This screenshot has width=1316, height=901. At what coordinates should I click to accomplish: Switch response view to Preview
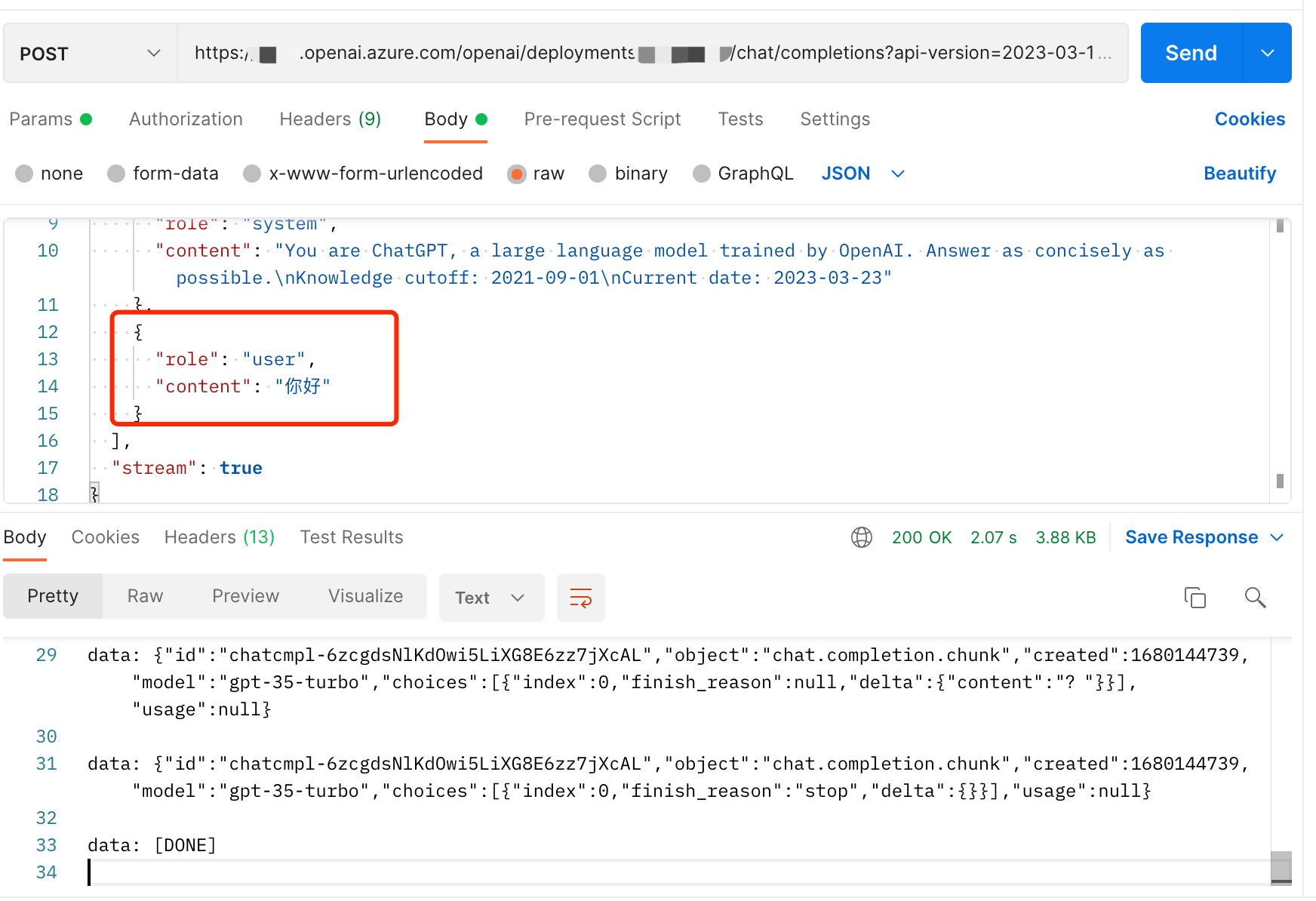[245, 596]
